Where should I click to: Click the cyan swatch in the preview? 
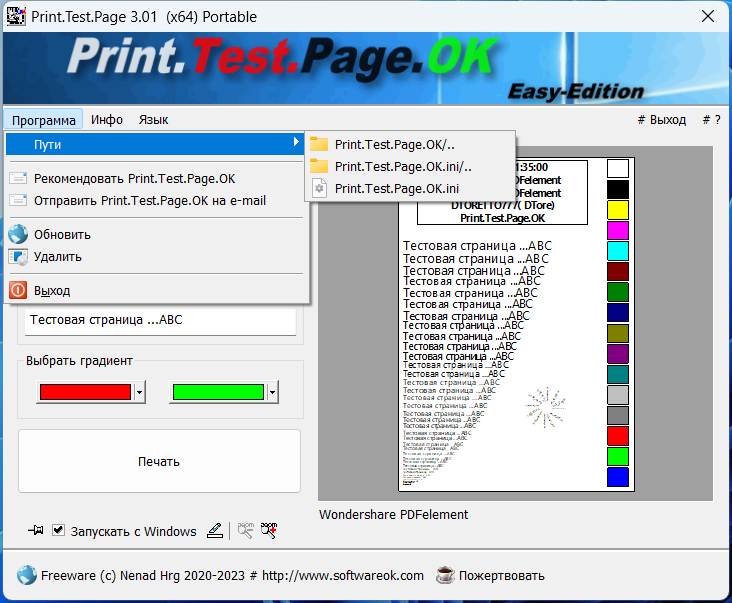[x=618, y=251]
